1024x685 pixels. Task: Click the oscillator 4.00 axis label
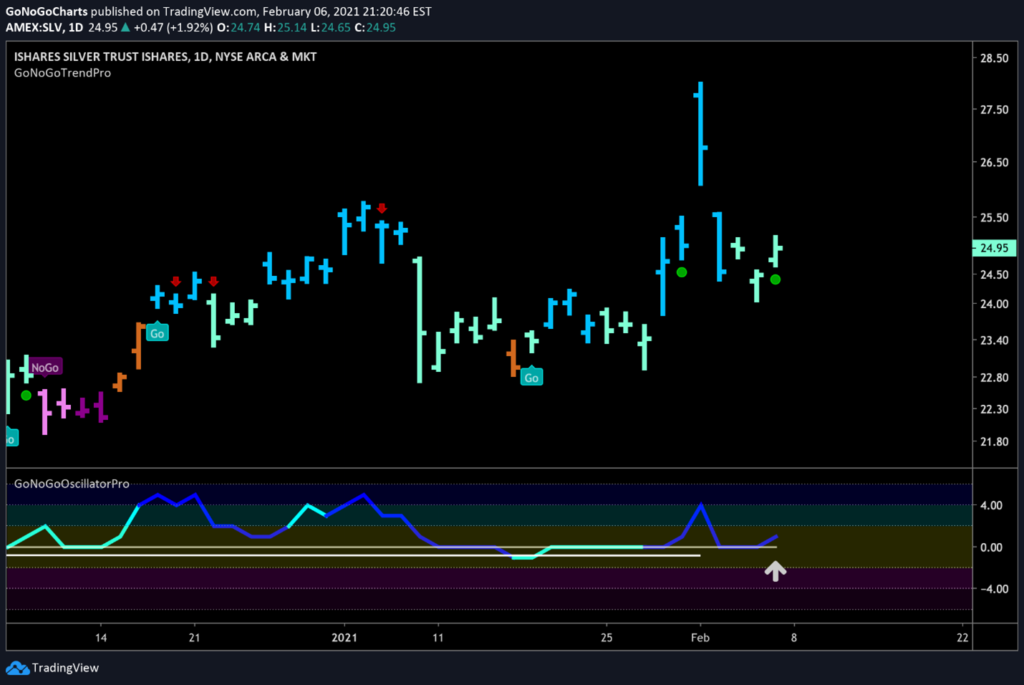(991, 505)
